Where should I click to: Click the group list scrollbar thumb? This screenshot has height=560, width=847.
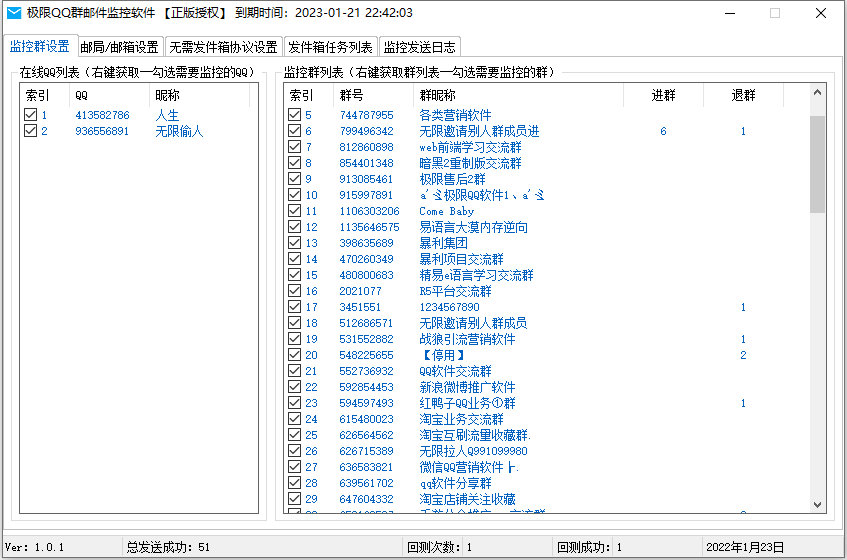coord(817,164)
